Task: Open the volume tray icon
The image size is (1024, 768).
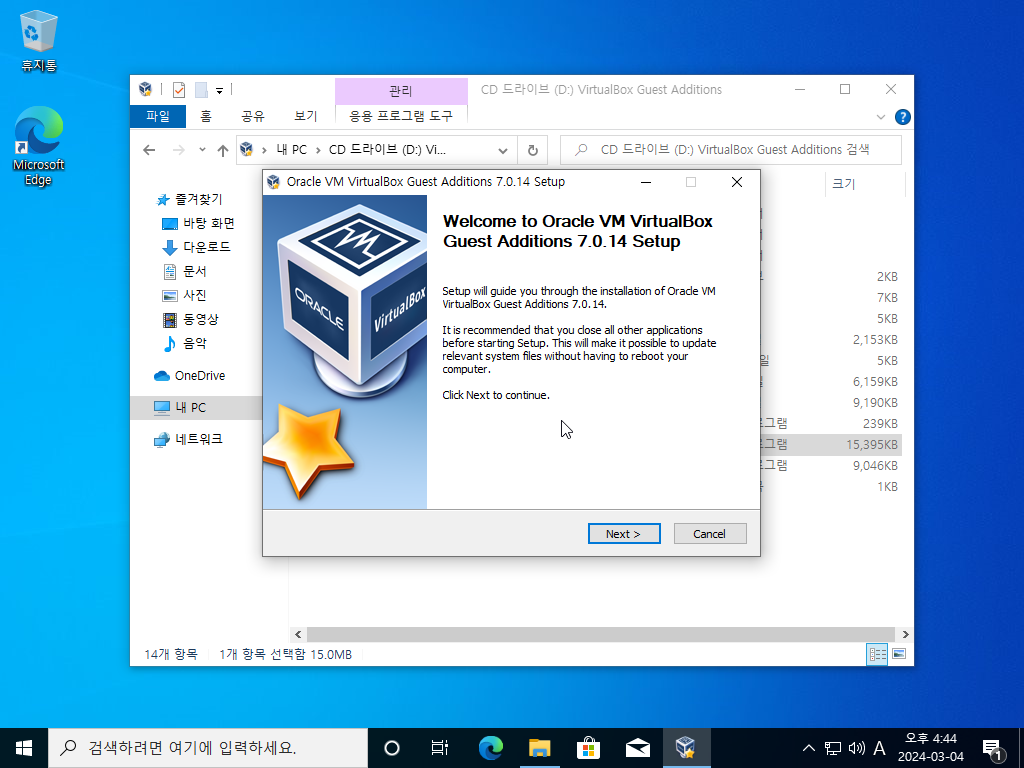Action: [856, 748]
